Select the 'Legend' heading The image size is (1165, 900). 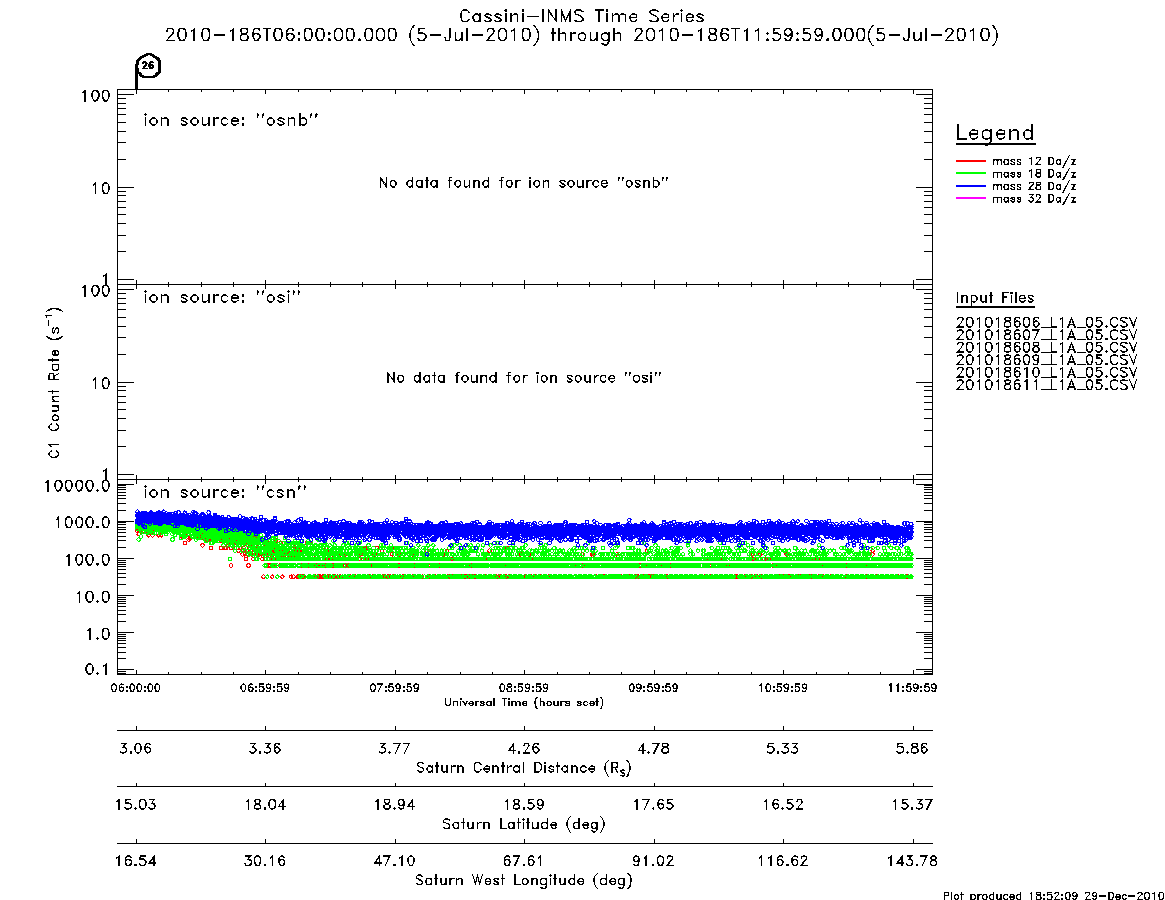click(995, 133)
